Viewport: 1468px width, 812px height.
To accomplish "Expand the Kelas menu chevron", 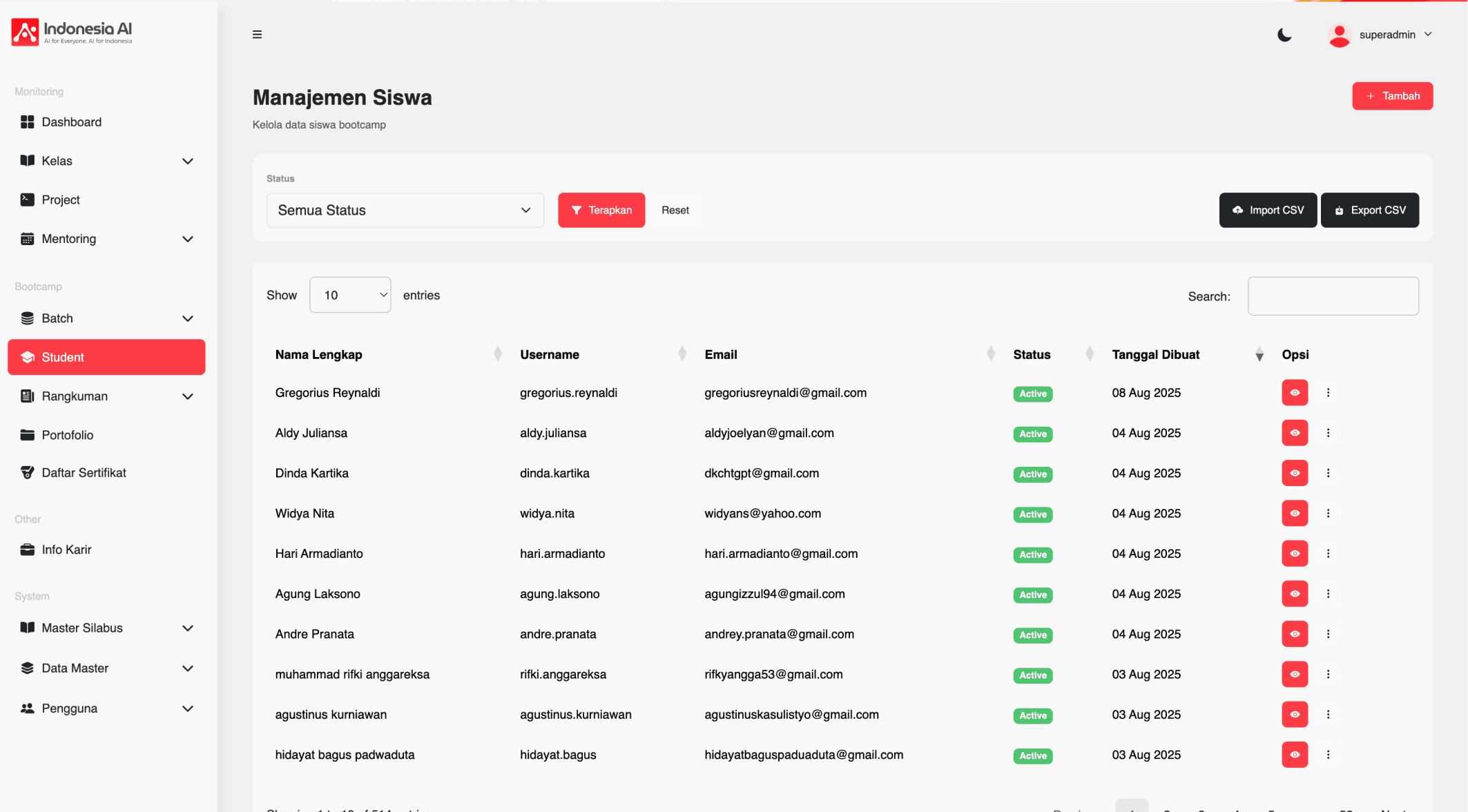I will click(187, 161).
